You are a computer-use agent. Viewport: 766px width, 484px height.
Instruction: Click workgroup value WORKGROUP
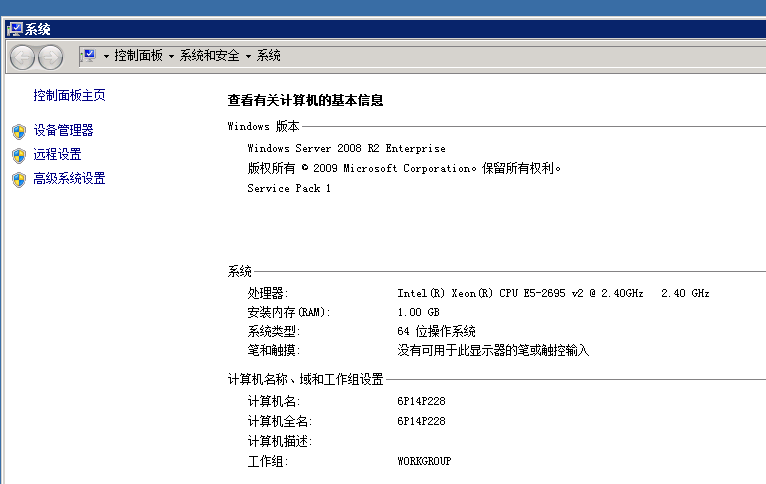[x=424, y=461]
